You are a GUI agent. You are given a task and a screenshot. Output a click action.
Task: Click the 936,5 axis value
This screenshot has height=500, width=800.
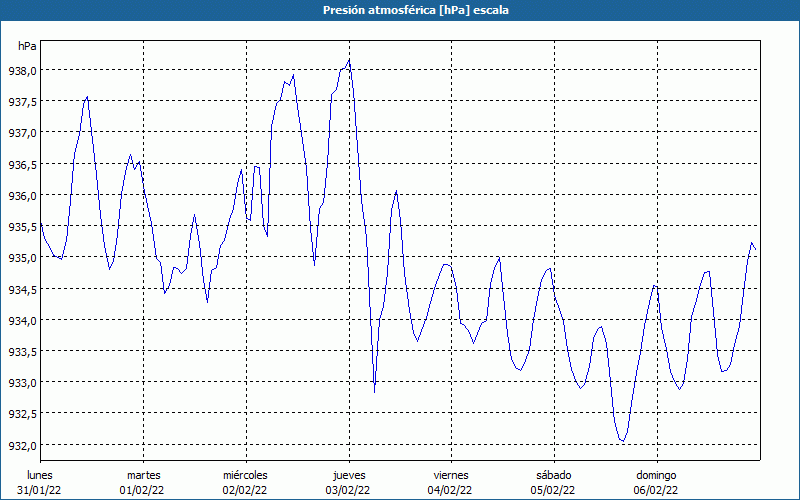coord(22,164)
